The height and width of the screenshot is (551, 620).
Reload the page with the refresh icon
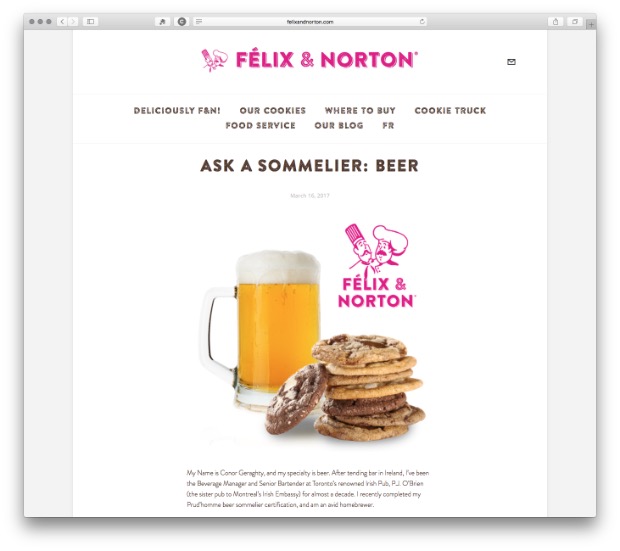(x=422, y=21)
